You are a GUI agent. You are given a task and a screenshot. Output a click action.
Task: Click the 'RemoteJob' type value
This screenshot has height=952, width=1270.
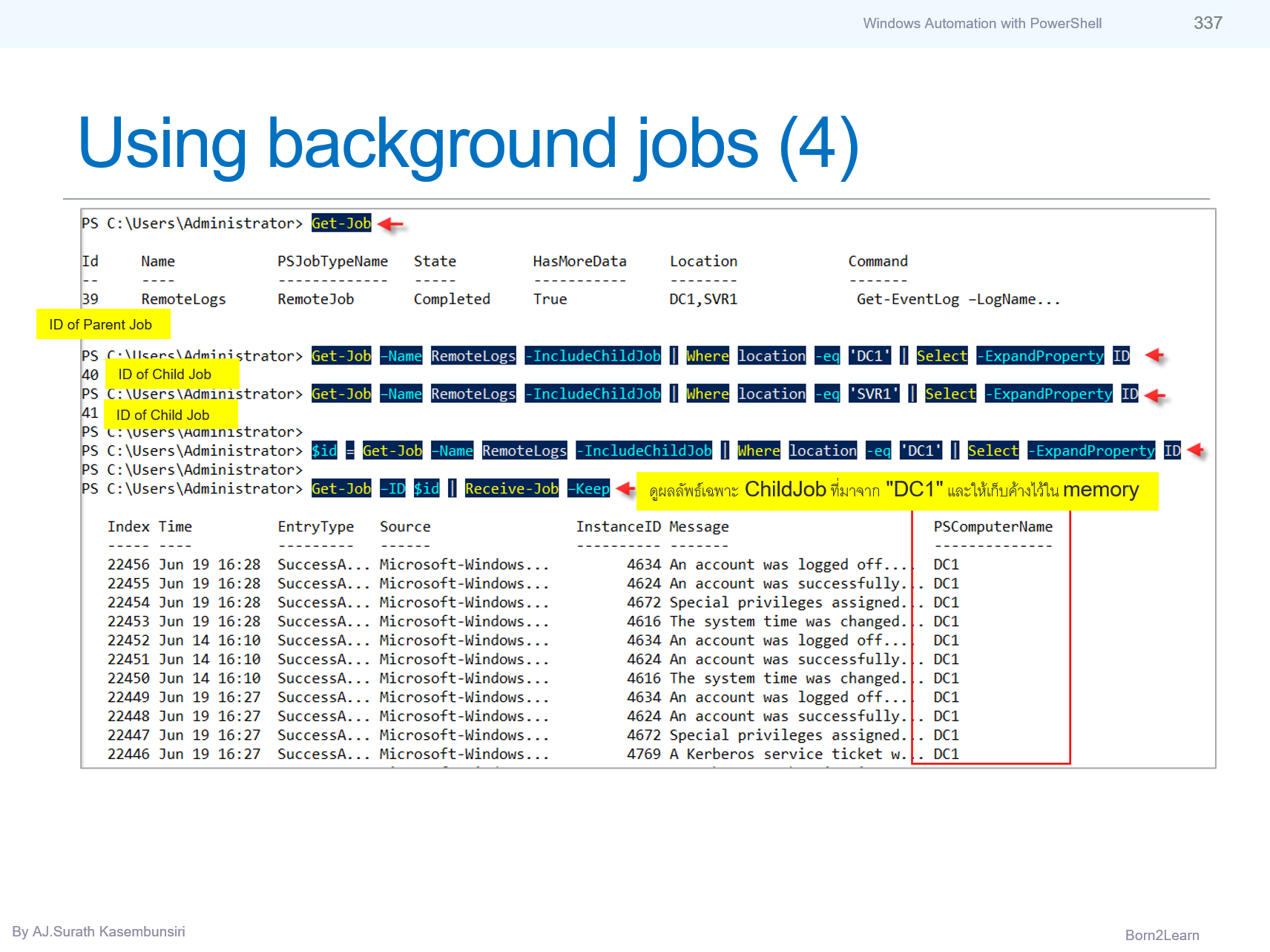point(315,299)
